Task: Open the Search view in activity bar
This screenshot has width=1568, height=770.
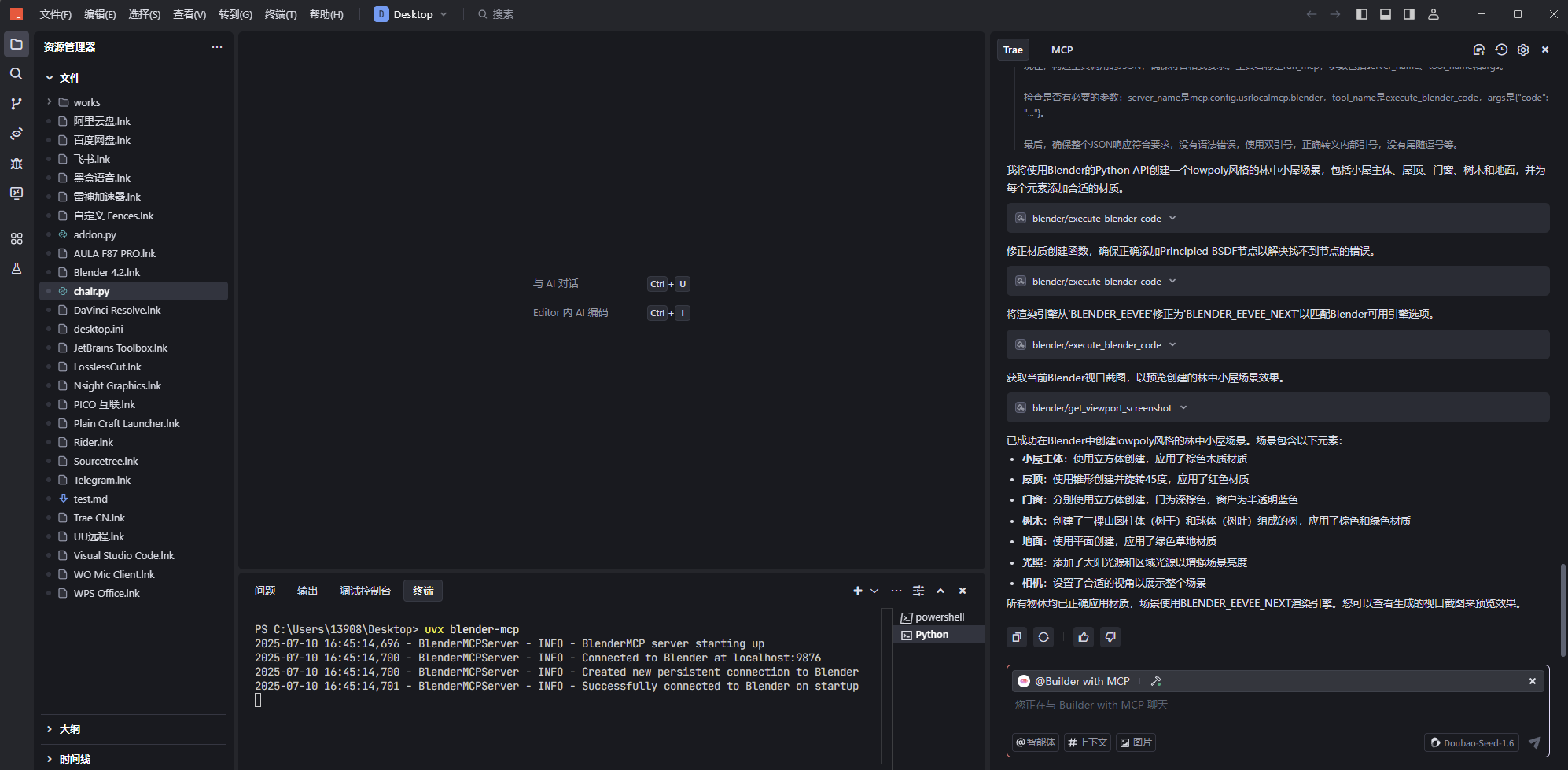Action: [x=17, y=74]
